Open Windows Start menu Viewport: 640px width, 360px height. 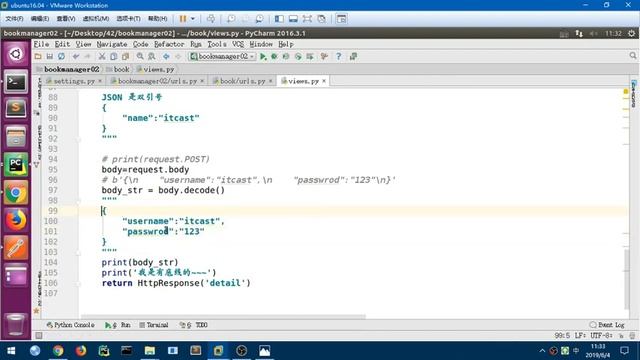point(11,351)
